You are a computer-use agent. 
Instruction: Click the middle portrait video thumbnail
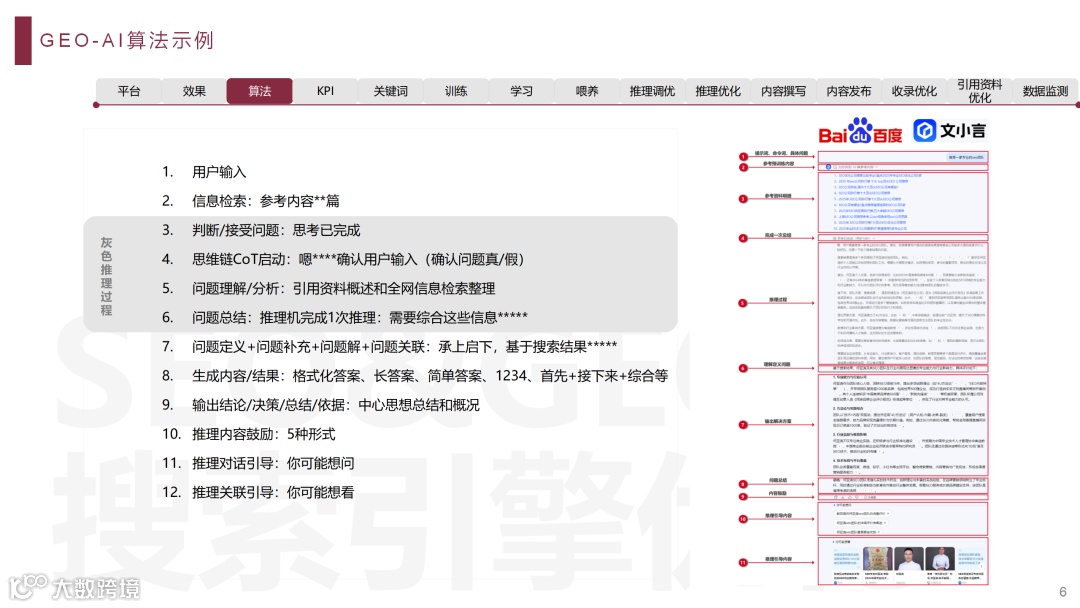[908, 558]
